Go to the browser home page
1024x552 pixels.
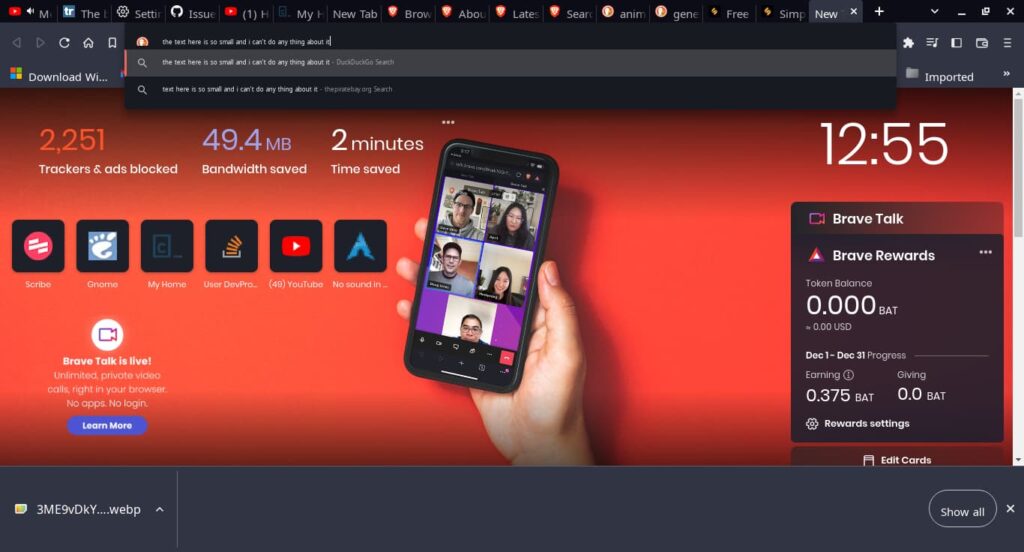coord(88,42)
